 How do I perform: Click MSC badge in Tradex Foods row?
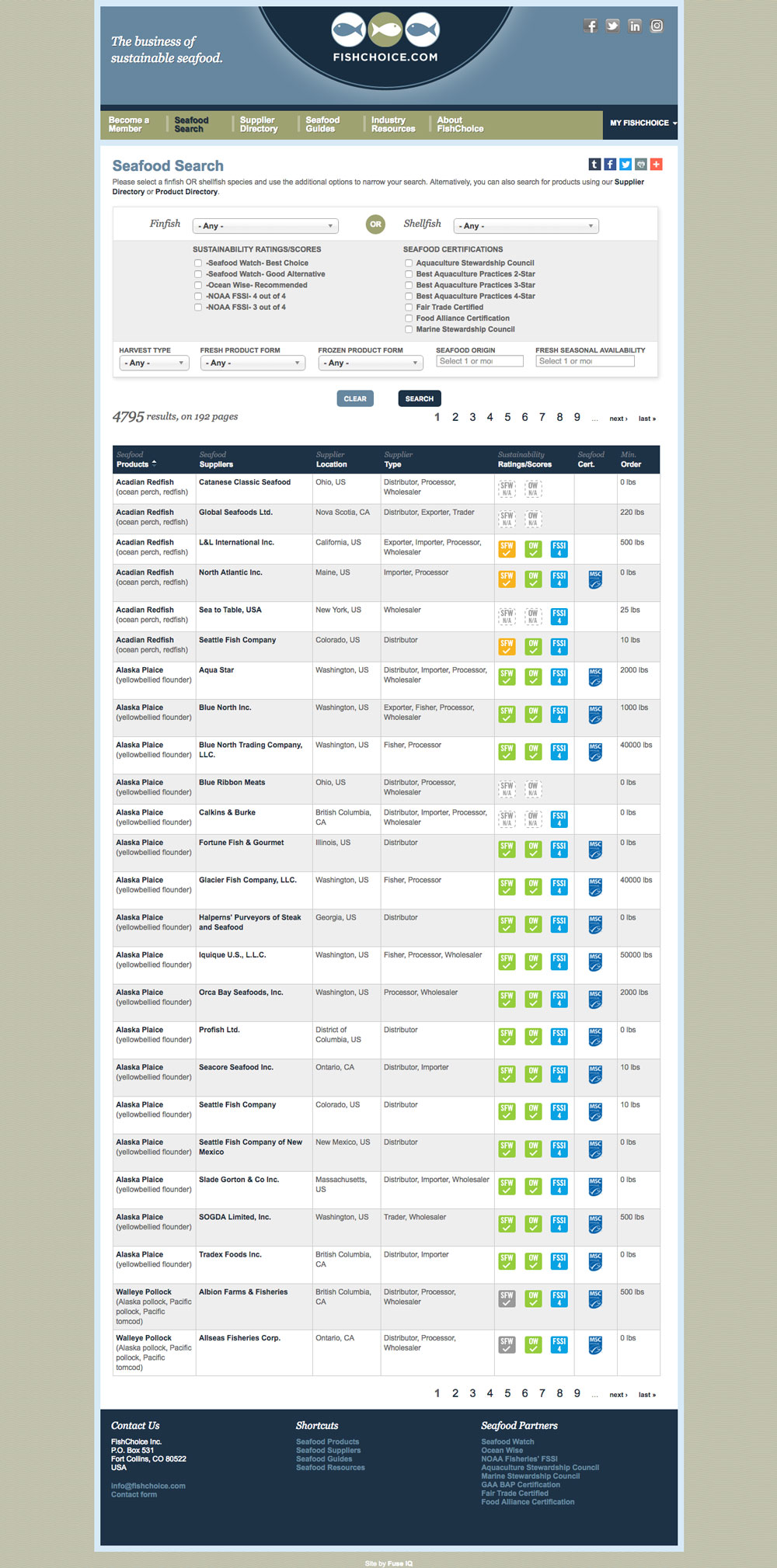[x=595, y=1261]
